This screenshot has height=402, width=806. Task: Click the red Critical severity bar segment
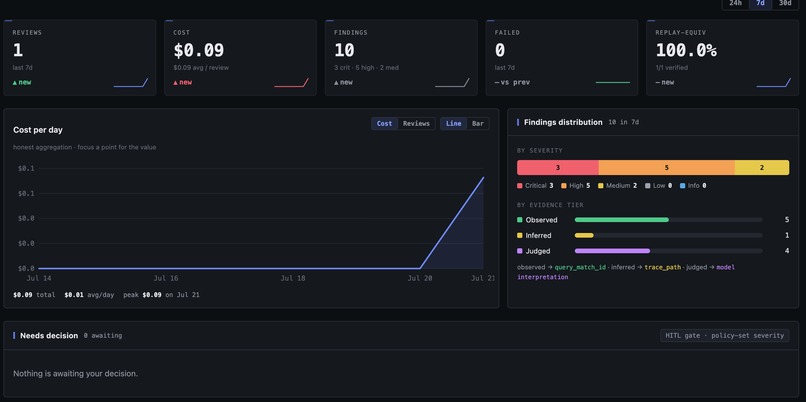point(558,168)
